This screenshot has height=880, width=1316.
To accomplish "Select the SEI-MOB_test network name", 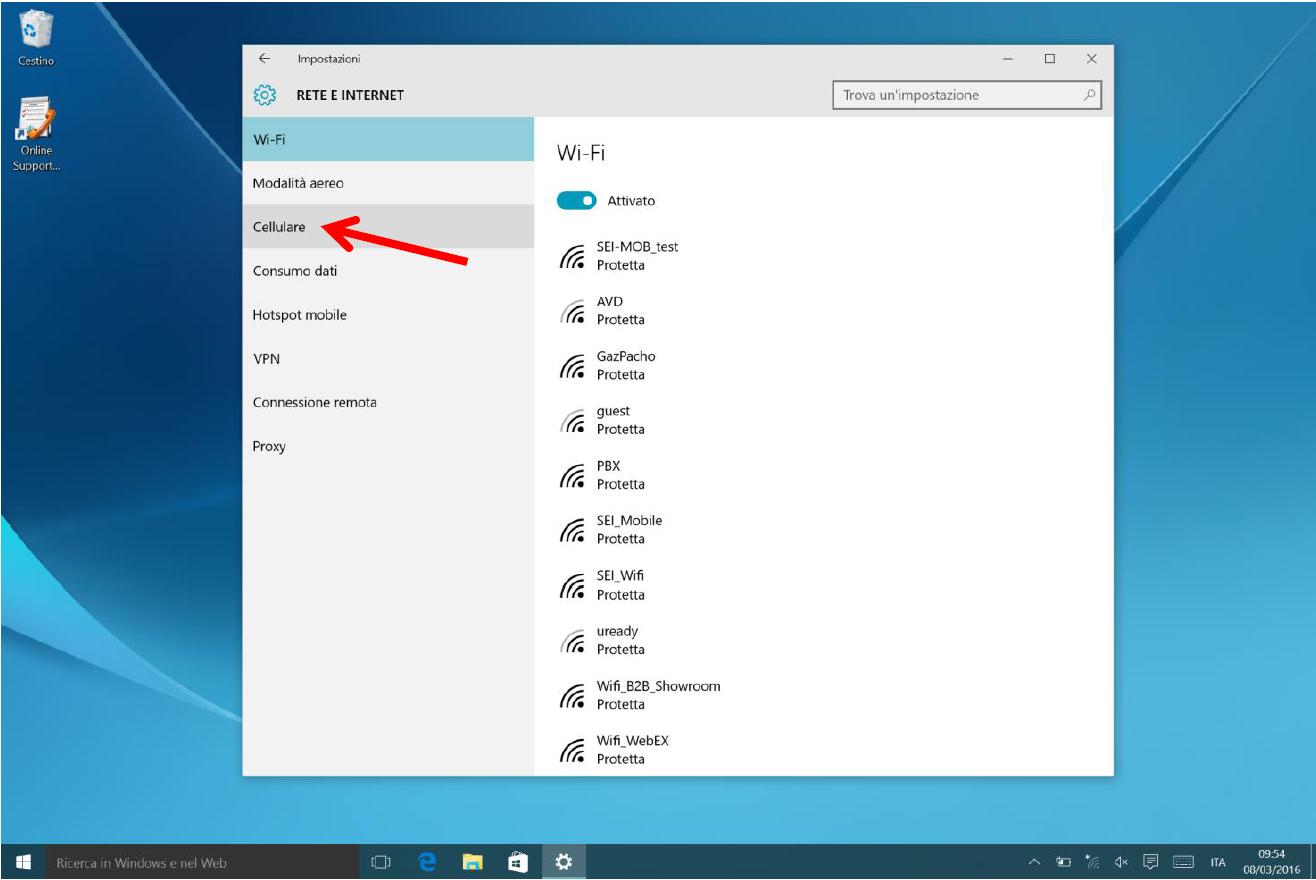I will [x=637, y=247].
